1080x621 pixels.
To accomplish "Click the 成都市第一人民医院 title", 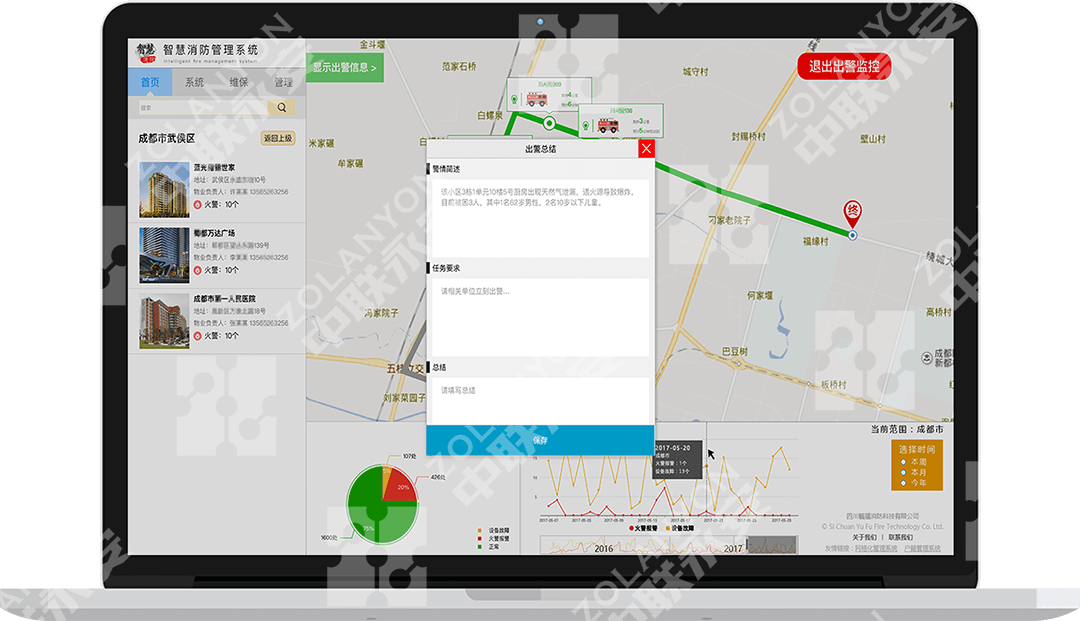I will coord(225,299).
